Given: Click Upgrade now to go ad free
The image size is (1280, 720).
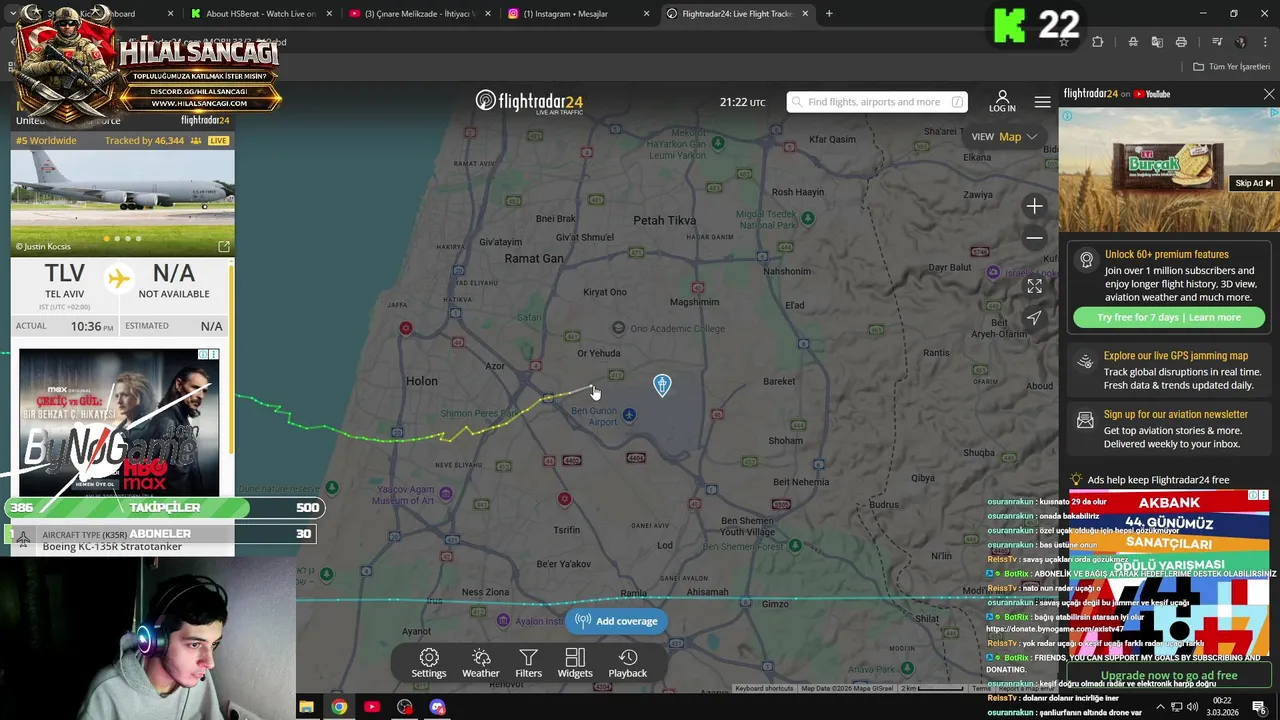Looking at the screenshot, I should (x=1169, y=676).
